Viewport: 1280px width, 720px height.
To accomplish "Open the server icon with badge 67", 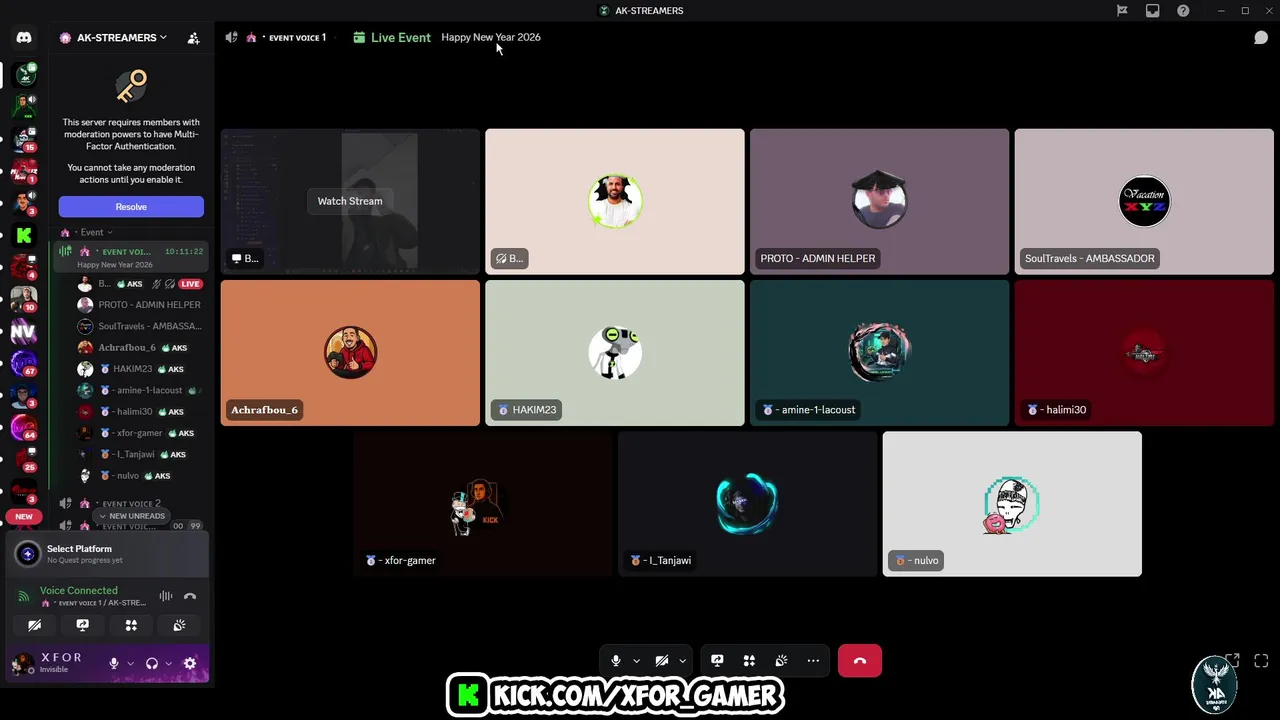I will click(x=24, y=364).
